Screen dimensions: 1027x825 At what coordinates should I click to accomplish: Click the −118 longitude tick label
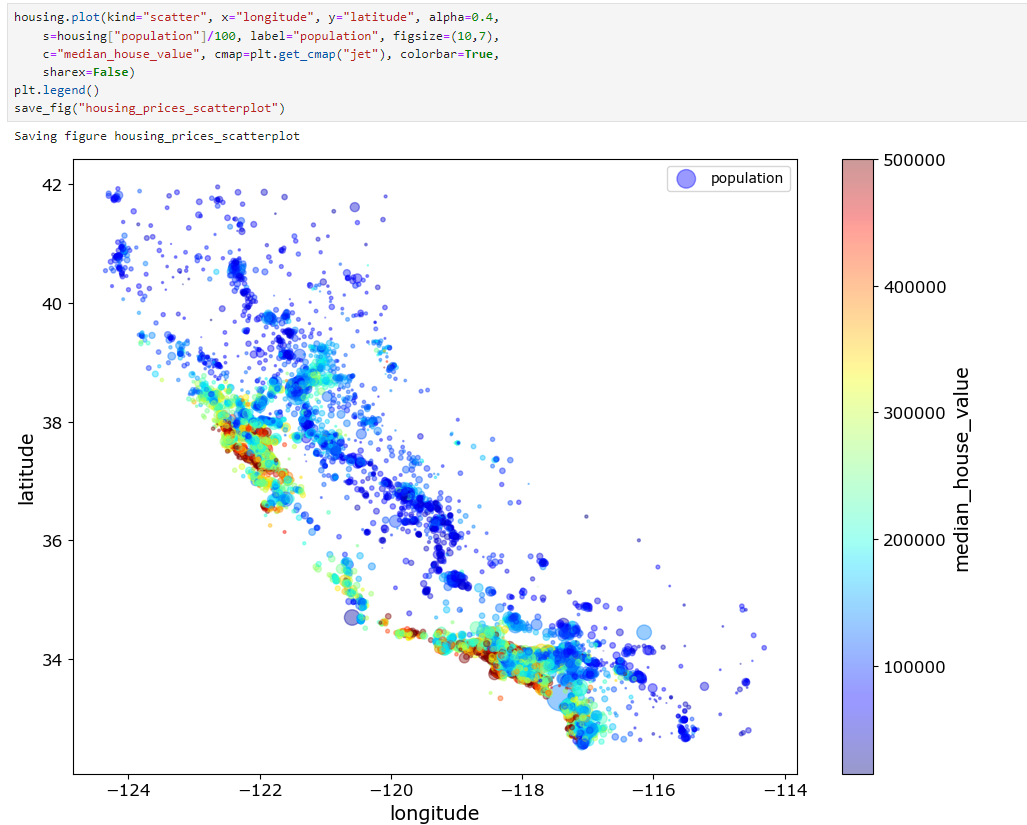point(522,790)
